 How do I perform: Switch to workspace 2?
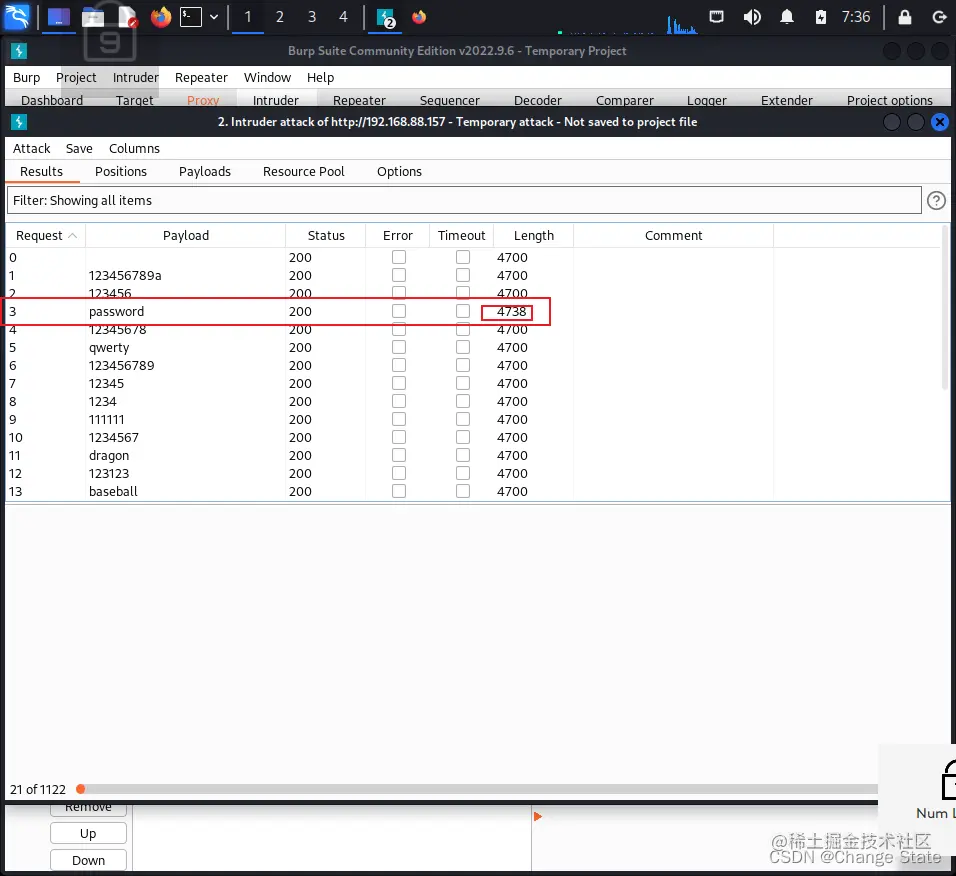coord(280,17)
